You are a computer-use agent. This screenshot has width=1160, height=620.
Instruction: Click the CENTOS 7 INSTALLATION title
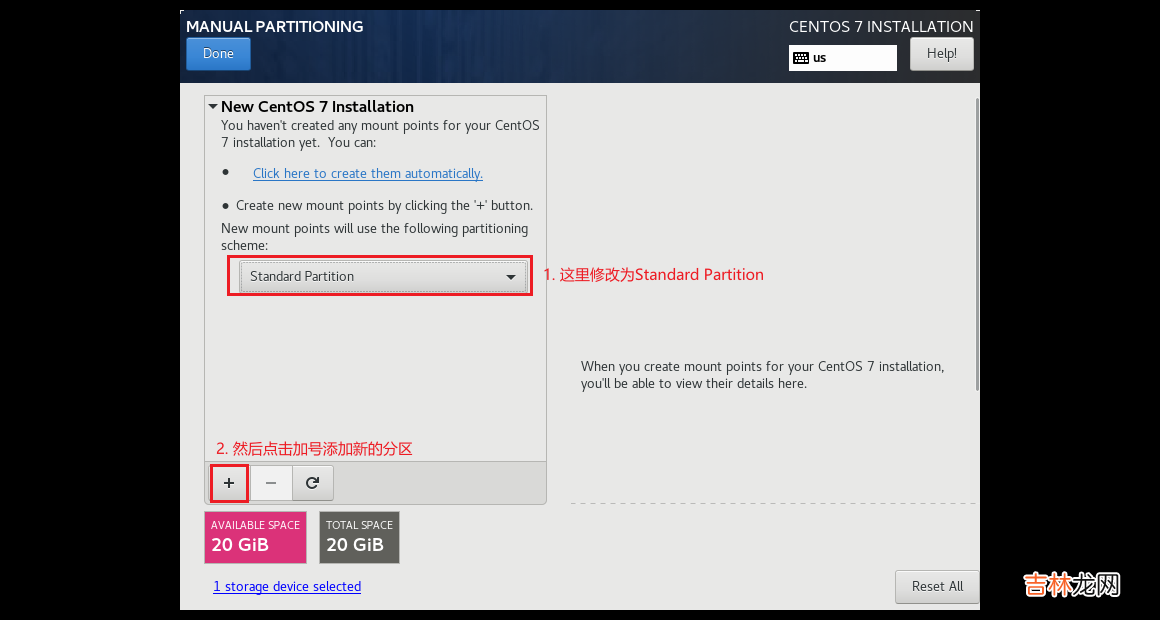(881, 27)
